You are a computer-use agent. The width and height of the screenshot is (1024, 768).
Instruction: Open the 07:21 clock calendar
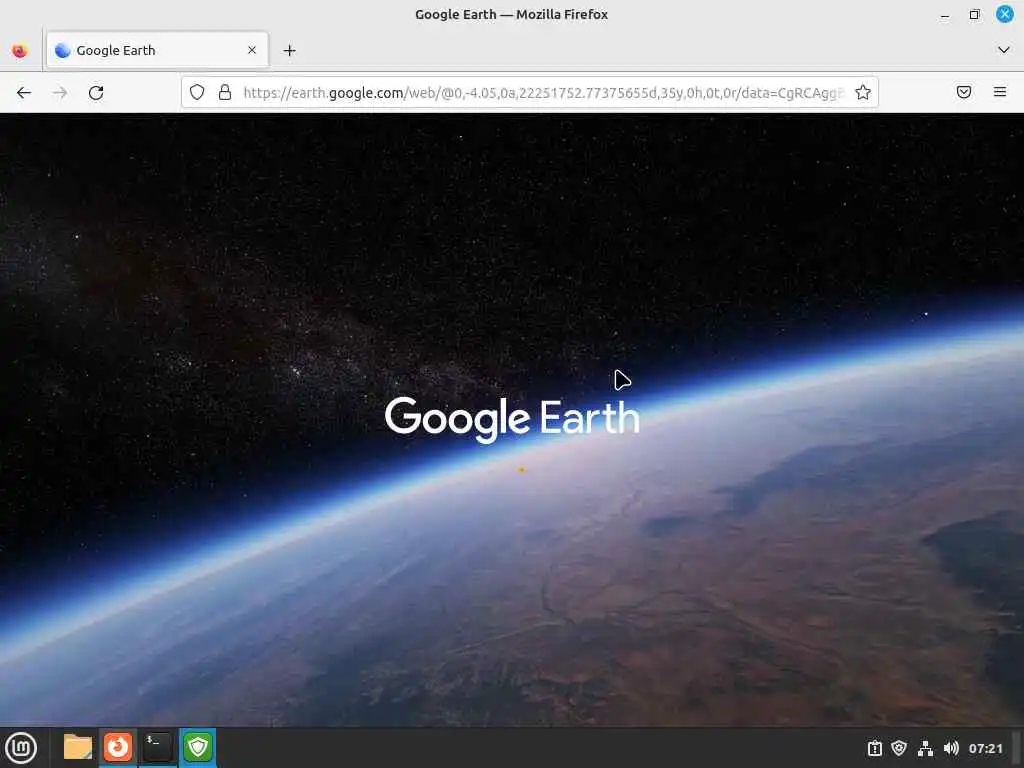985,748
